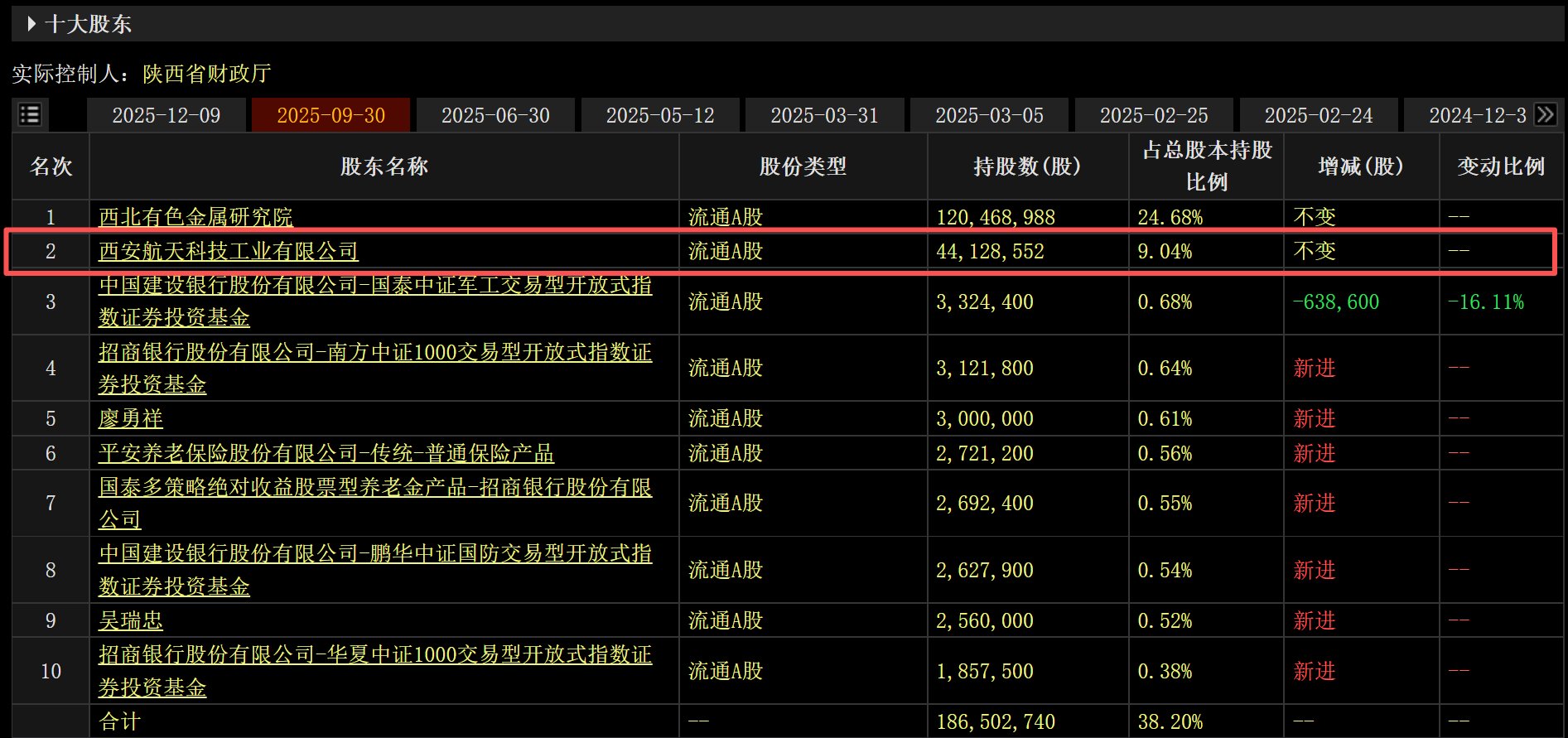Click the holding value 3,324,400
Viewport: 1568px width, 738px height.
pyautogui.click(x=985, y=301)
